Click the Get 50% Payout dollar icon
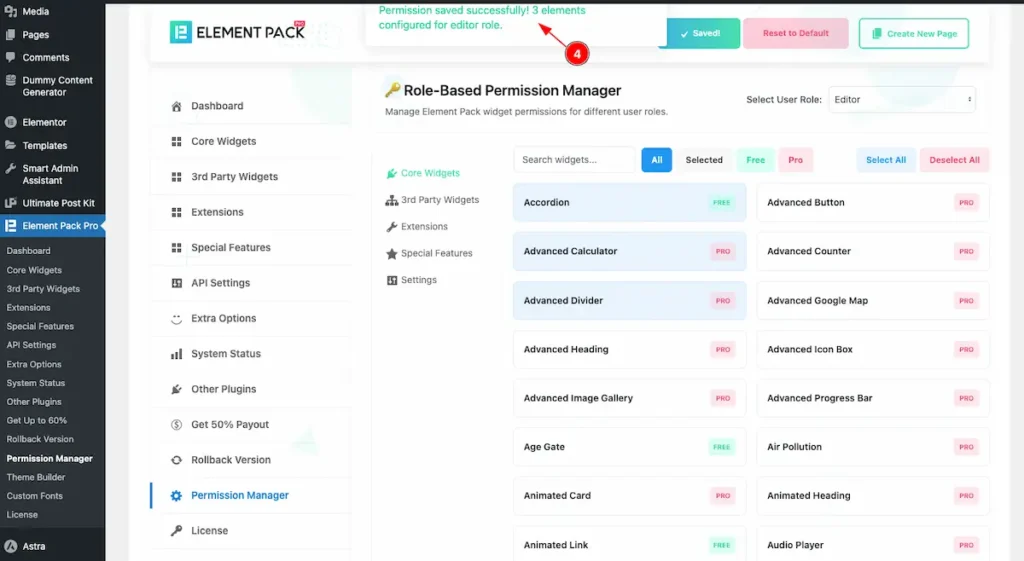The width and height of the screenshot is (1024, 561). (x=177, y=425)
